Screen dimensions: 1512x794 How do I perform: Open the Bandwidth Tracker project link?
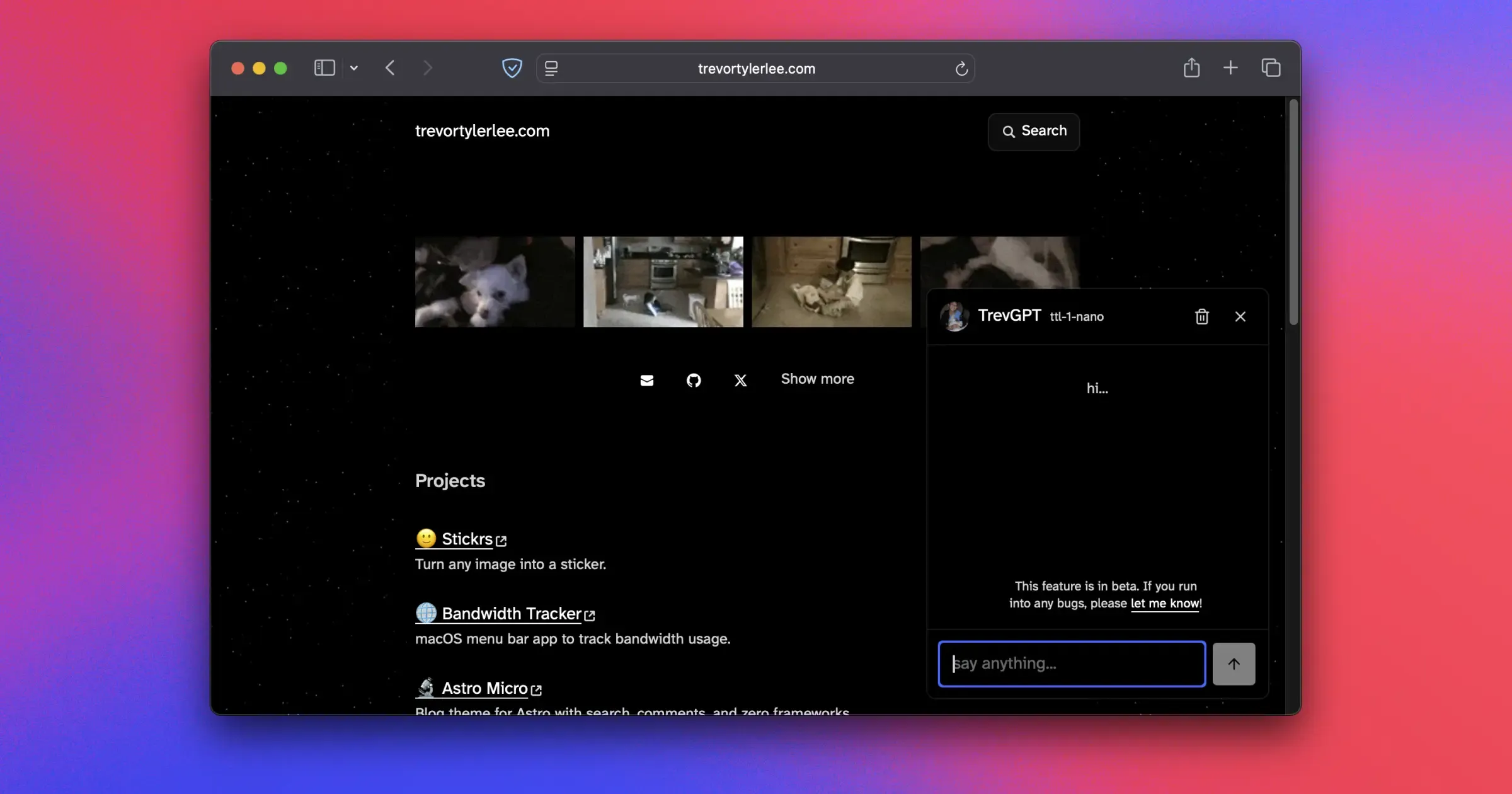505,613
